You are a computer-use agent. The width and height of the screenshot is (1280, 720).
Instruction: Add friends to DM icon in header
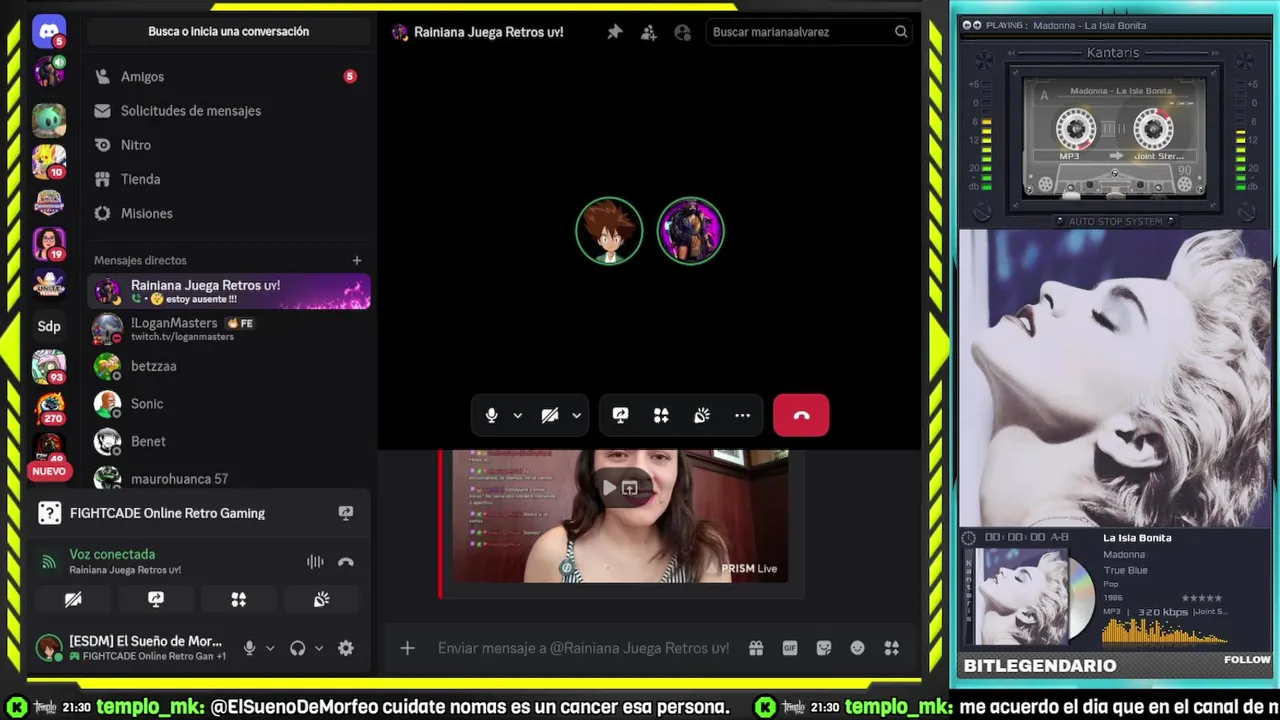point(649,32)
